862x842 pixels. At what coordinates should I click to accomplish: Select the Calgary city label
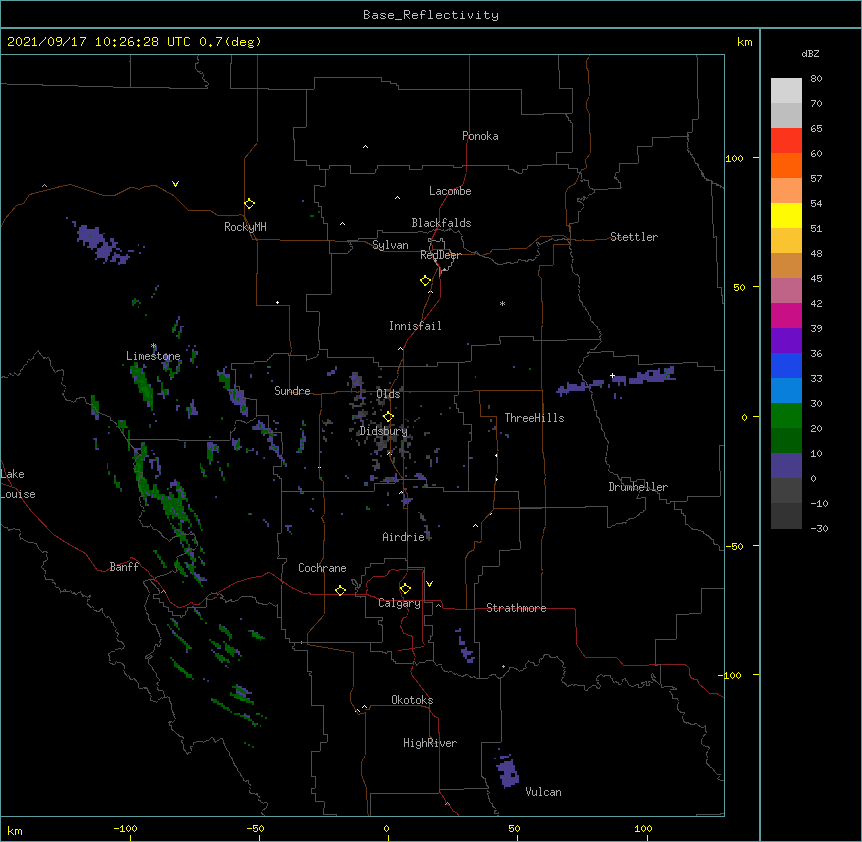[399, 603]
